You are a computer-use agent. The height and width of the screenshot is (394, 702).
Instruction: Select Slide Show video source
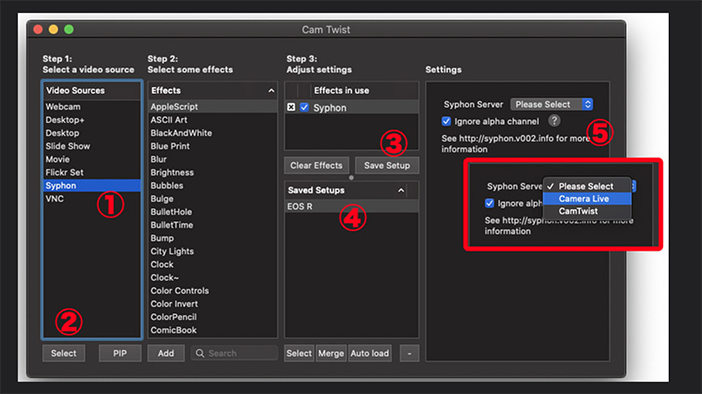pos(92,146)
